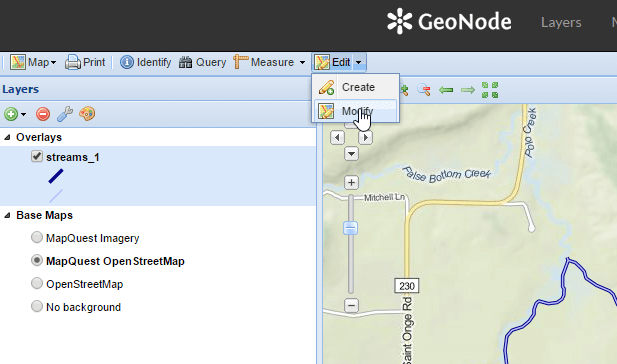Image resolution: width=617 pixels, height=364 pixels.
Task: Select MapQuest OpenStreetMap radio button
Action: (x=37, y=261)
